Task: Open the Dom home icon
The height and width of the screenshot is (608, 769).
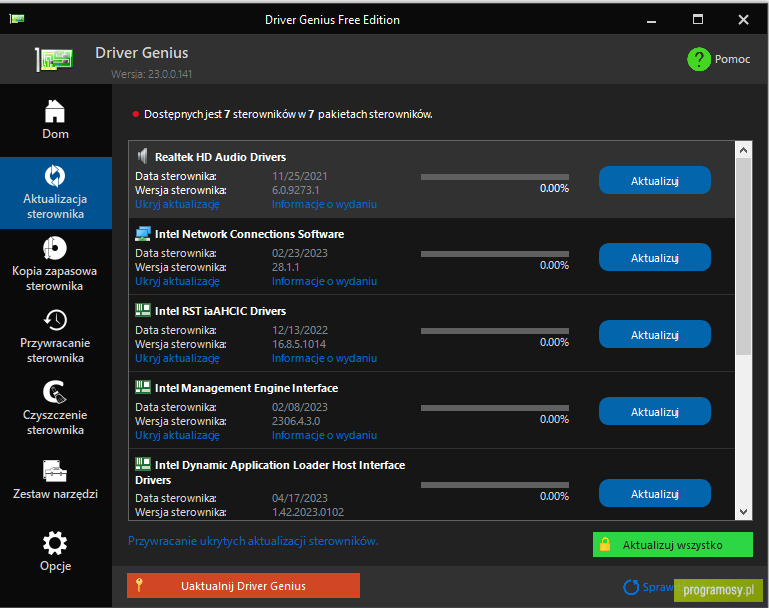Action: point(55,111)
